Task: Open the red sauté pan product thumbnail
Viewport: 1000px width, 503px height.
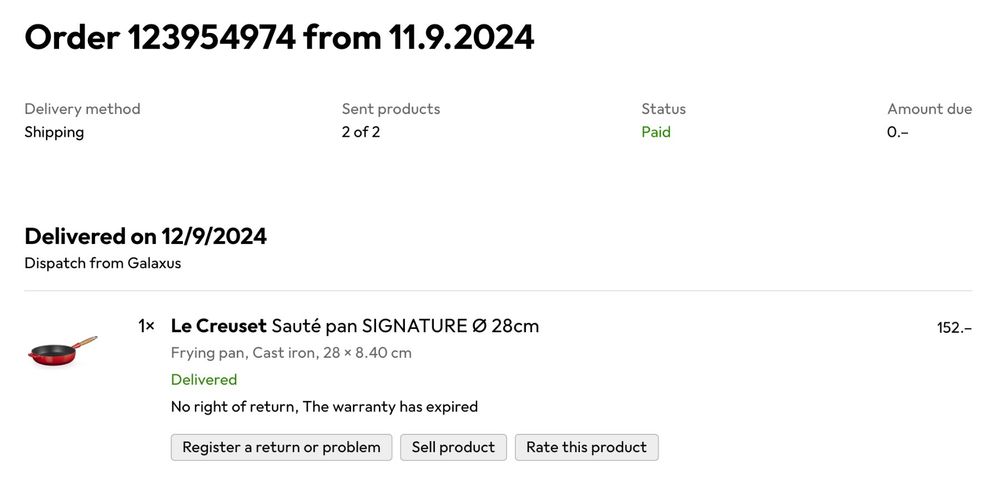Action: pyautogui.click(x=62, y=351)
